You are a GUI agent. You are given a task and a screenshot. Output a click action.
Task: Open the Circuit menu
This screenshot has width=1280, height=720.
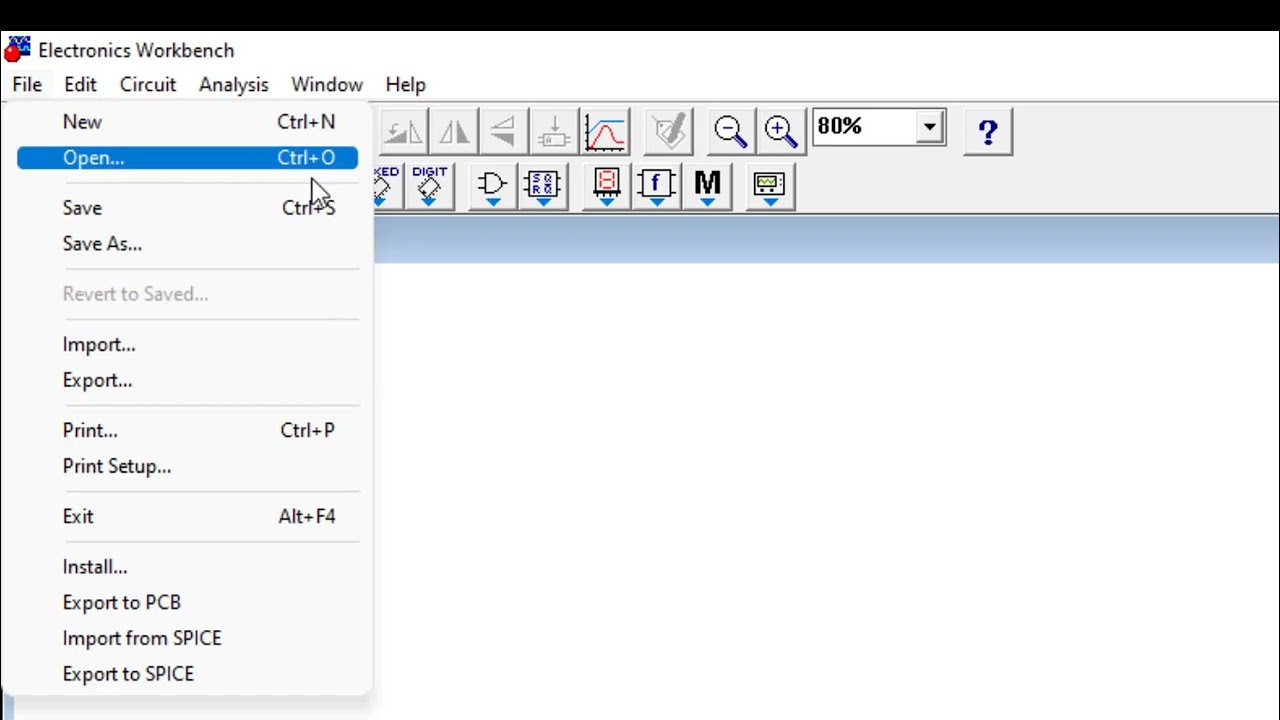[148, 85]
